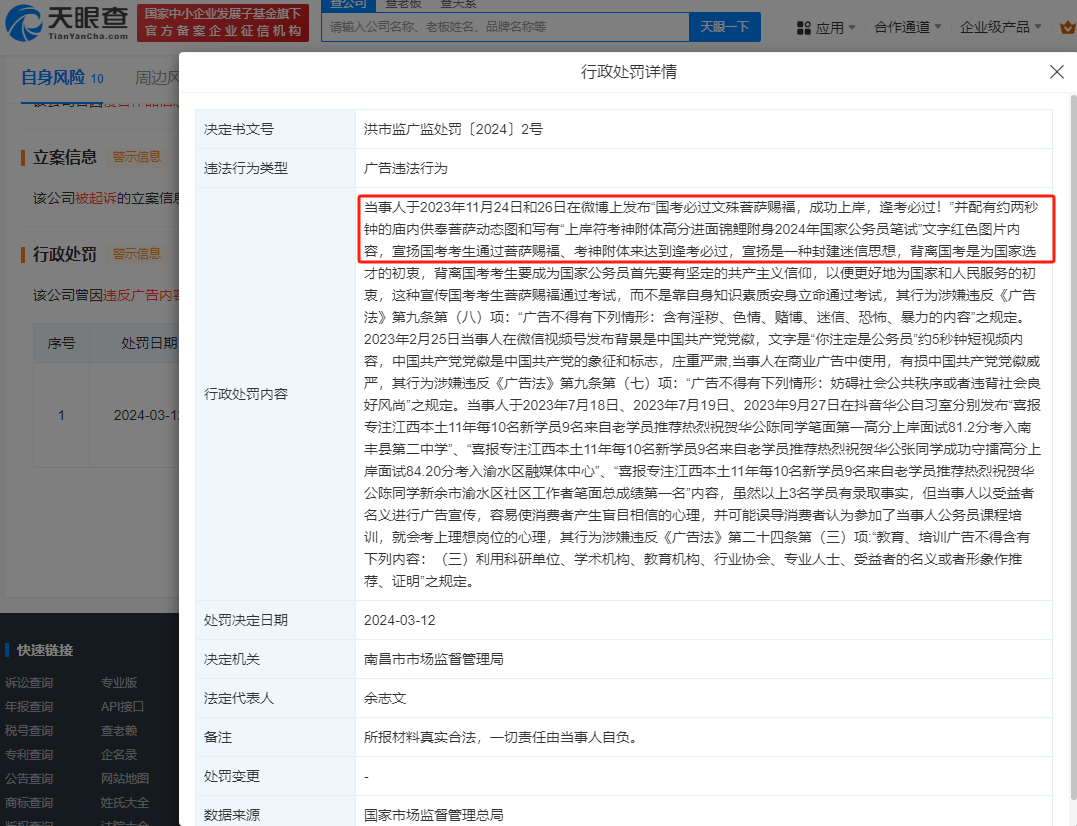Open the 年报查询 quick link
The image size is (1077, 826).
(29, 707)
